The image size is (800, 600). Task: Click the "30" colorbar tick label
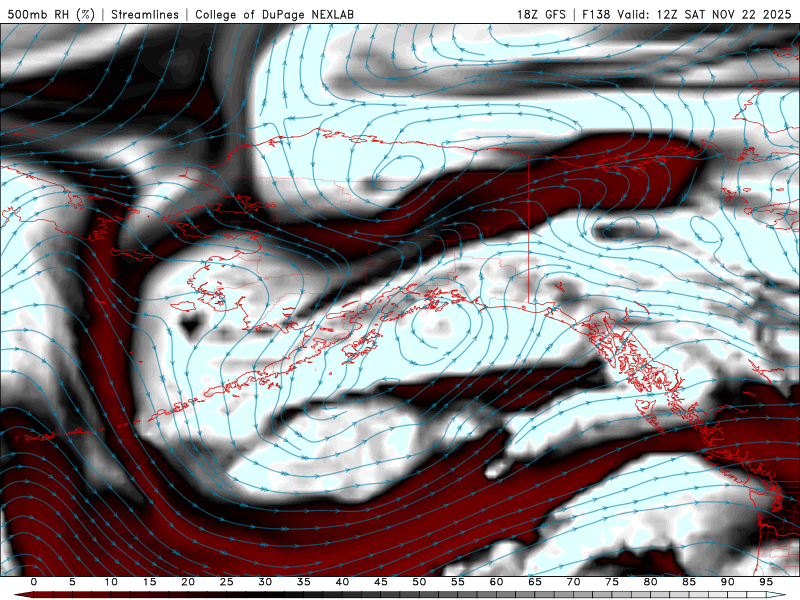click(x=265, y=582)
